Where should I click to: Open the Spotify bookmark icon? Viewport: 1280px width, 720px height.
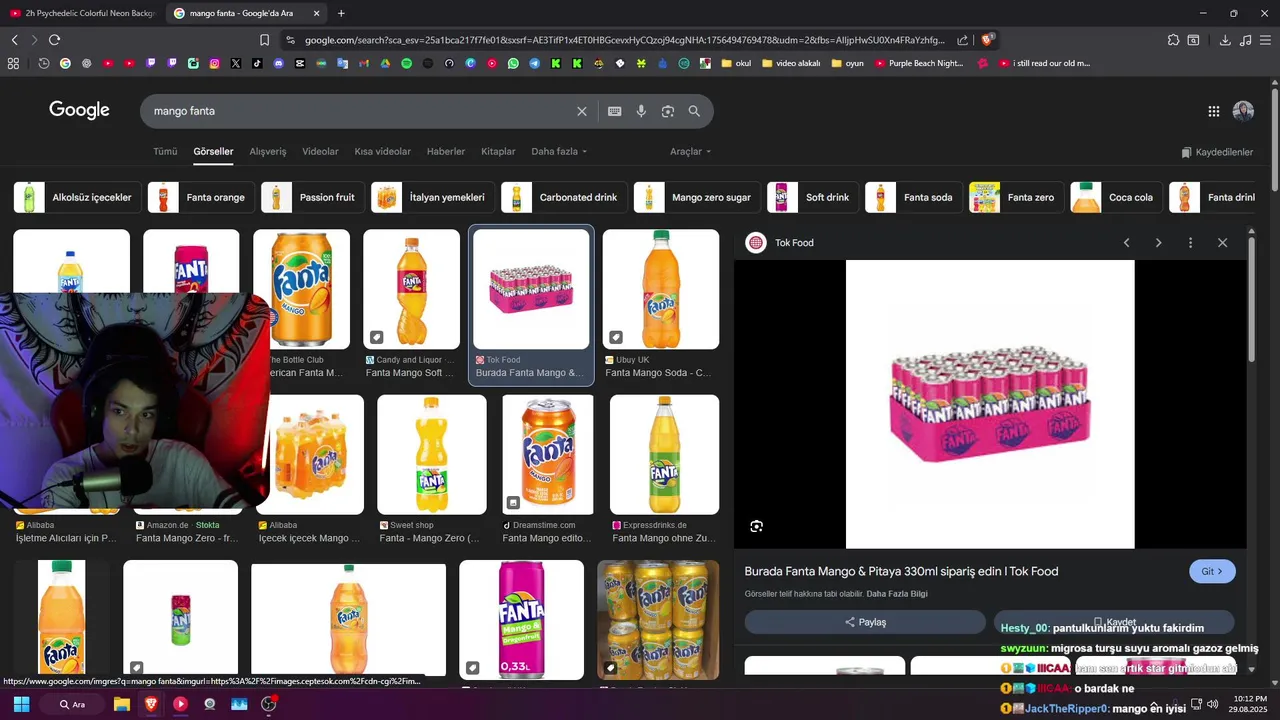pyautogui.click(x=406, y=63)
